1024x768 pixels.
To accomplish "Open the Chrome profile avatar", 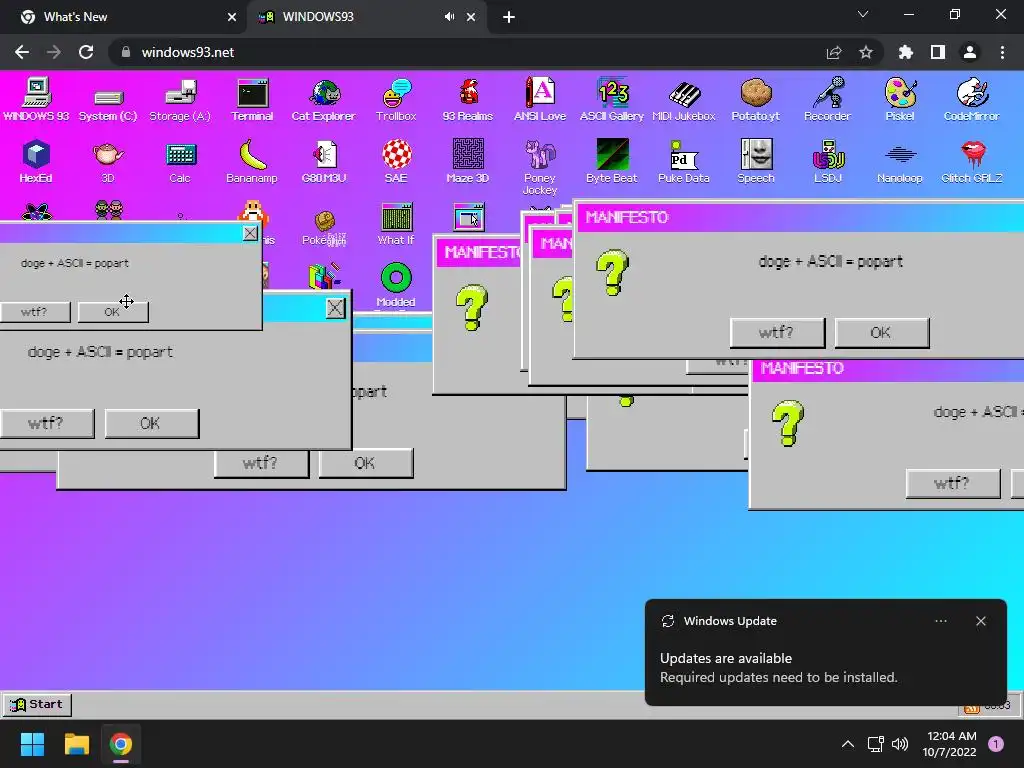I will (x=970, y=52).
